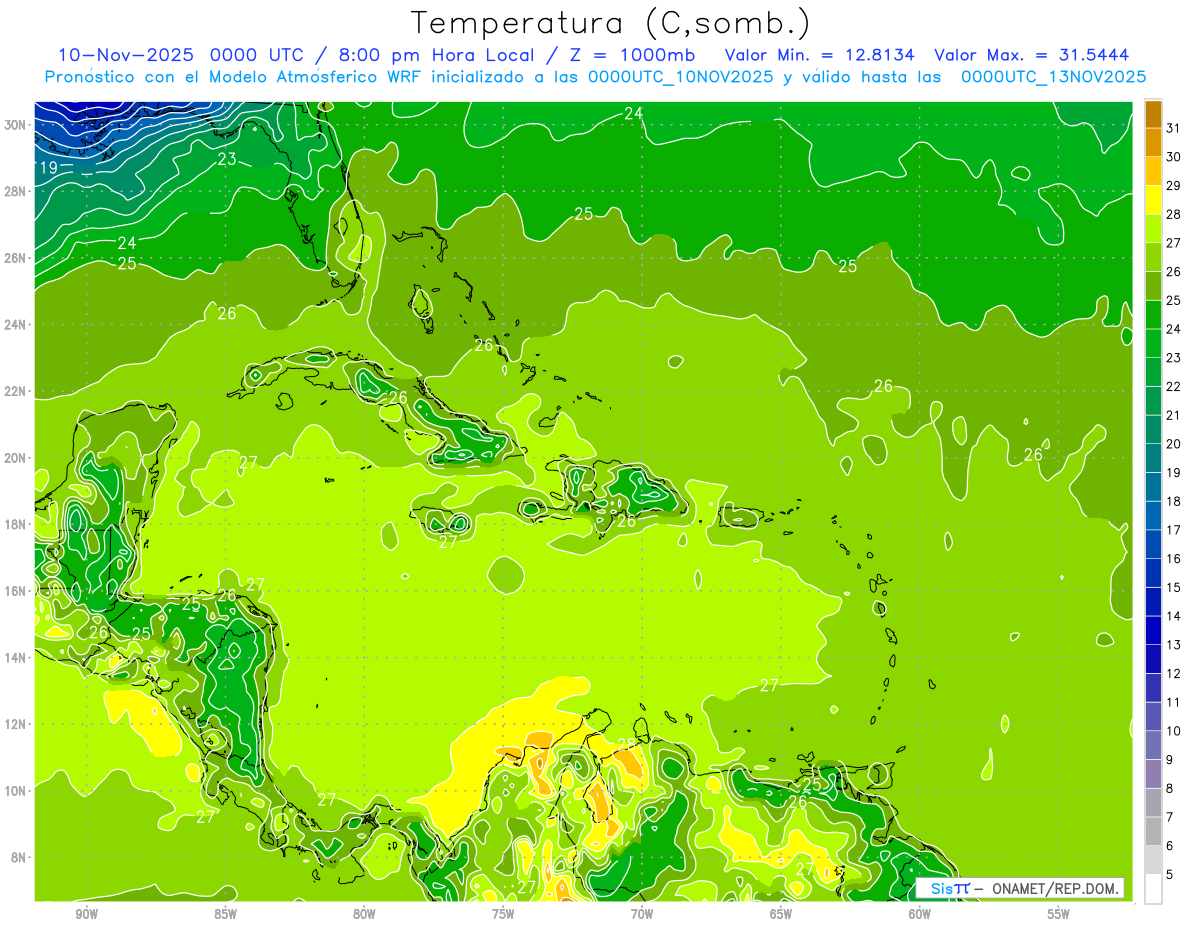
Task: Click the color scale label "20"
Action: coord(1174,443)
